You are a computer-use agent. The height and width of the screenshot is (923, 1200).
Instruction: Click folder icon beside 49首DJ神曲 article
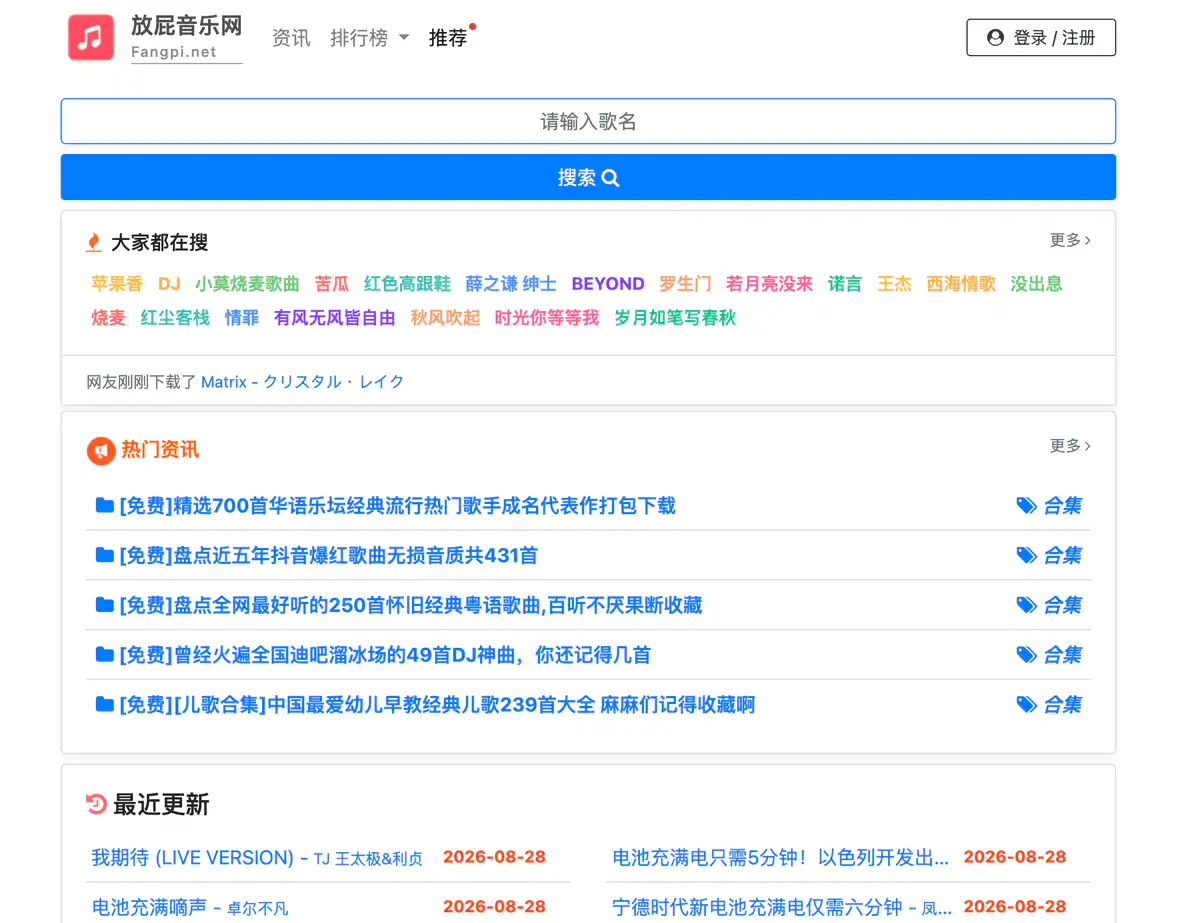pos(104,655)
